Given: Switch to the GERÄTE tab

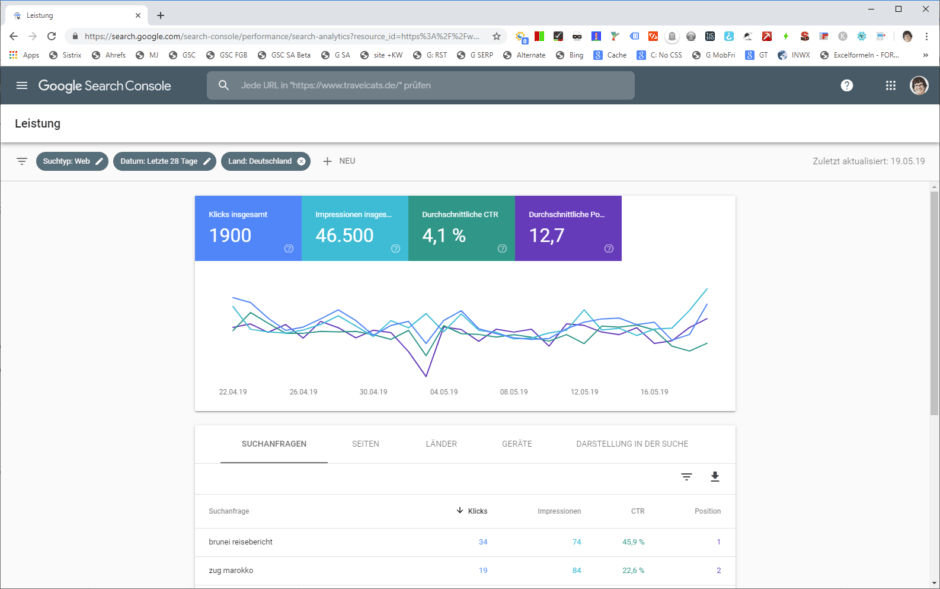Looking at the screenshot, I should pyautogui.click(x=517, y=444).
